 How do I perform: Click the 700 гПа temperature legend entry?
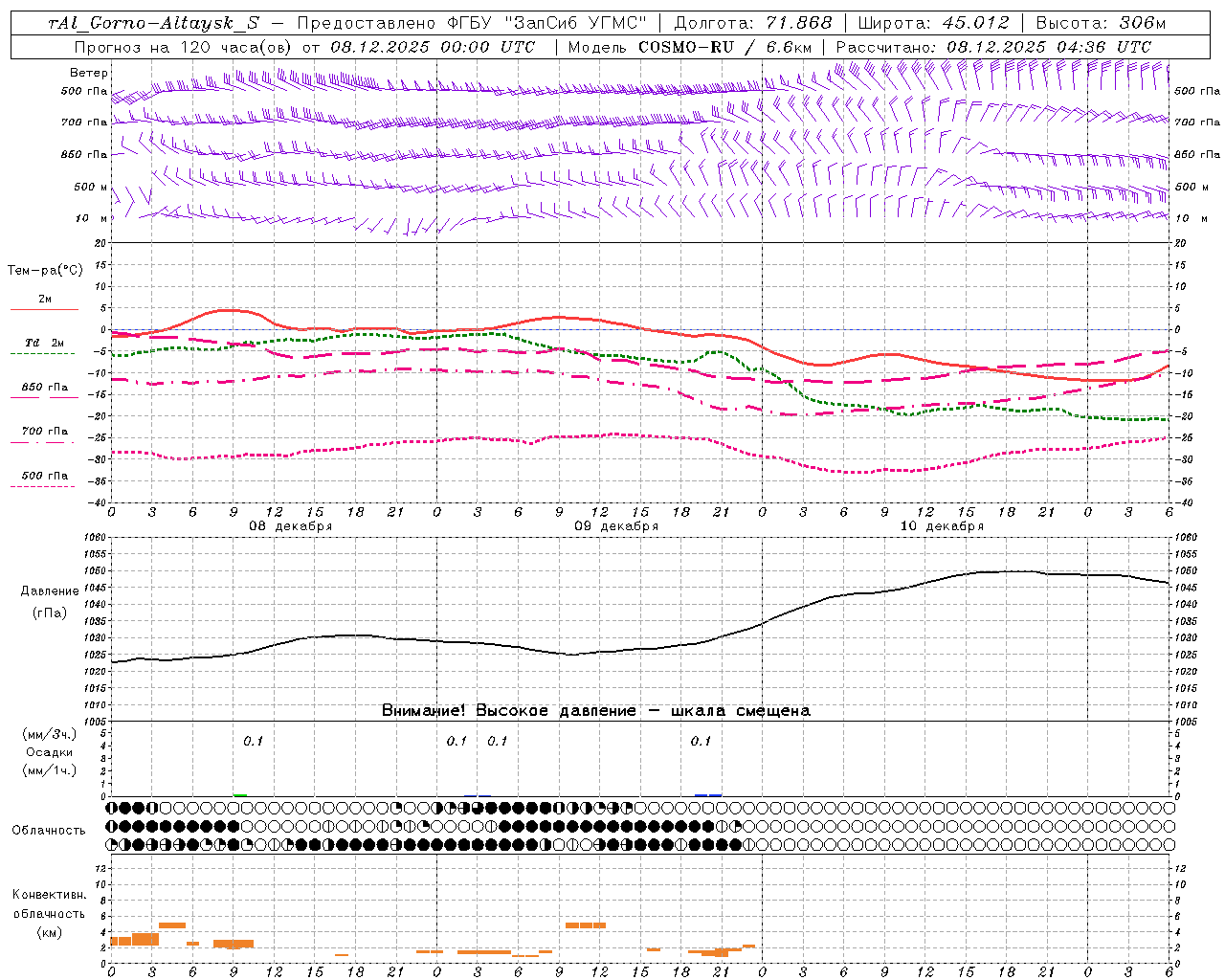click(x=45, y=432)
